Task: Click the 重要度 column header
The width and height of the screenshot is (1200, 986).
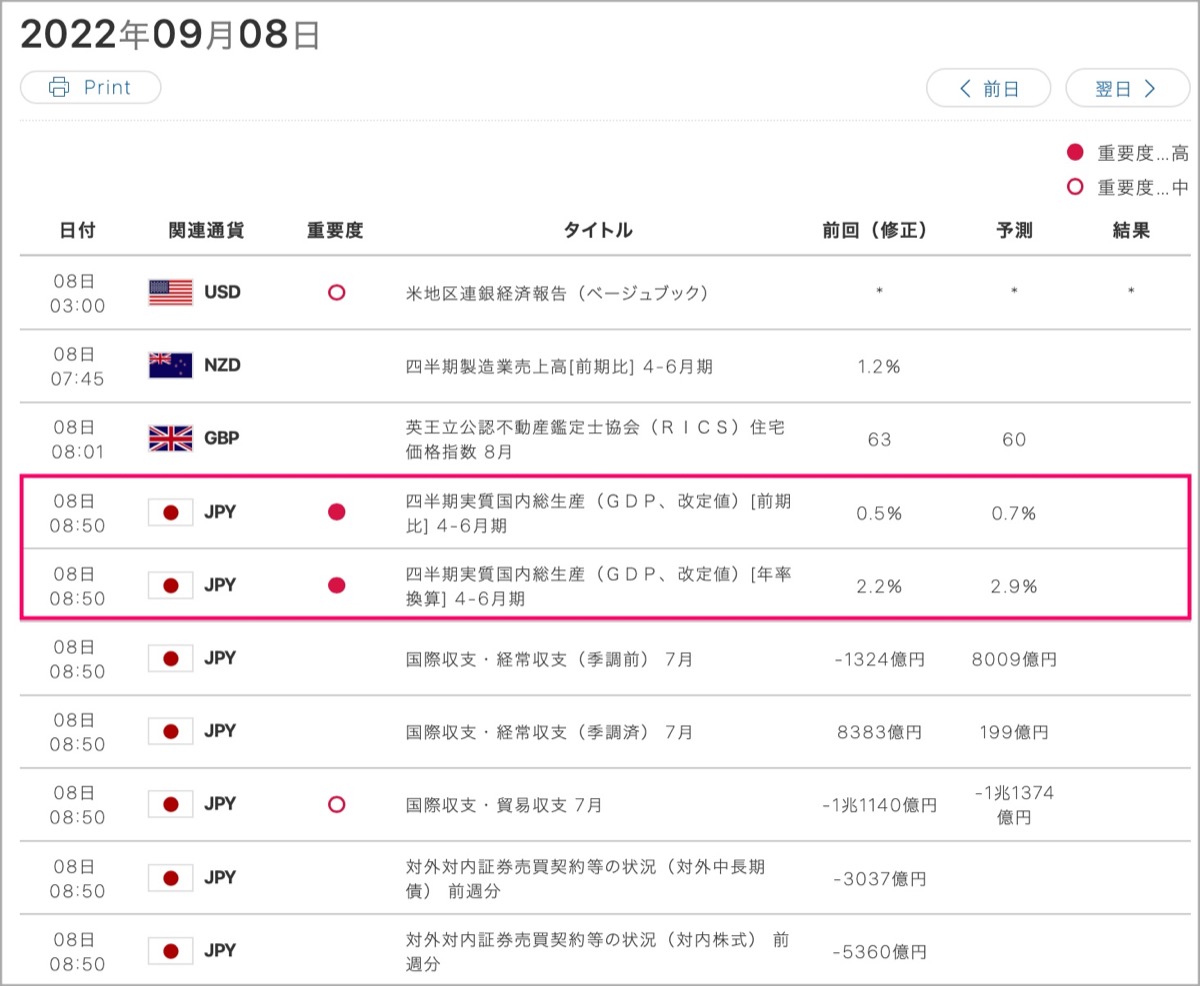Action: point(335,230)
